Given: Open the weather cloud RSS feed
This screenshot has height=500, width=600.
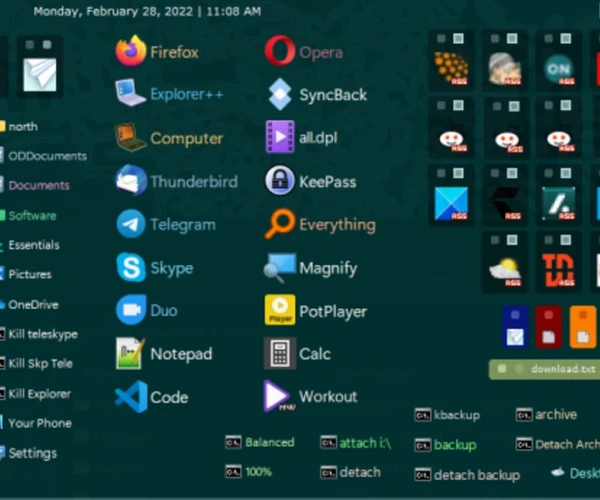Looking at the screenshot, I should tap(505, 270).
